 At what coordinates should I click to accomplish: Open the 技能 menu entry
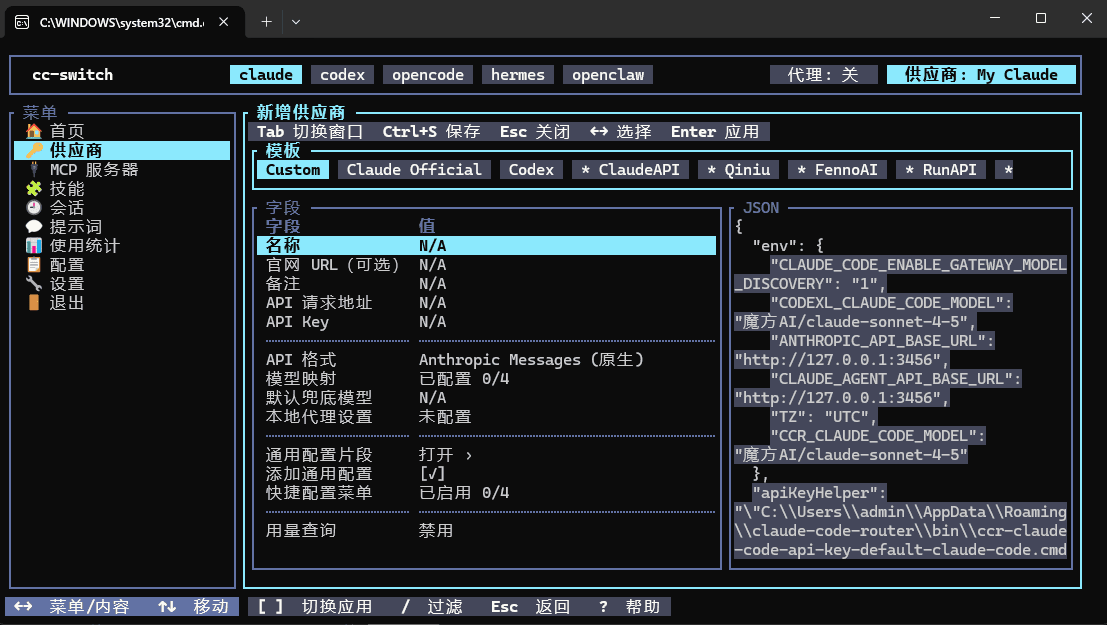pos(66,189)
